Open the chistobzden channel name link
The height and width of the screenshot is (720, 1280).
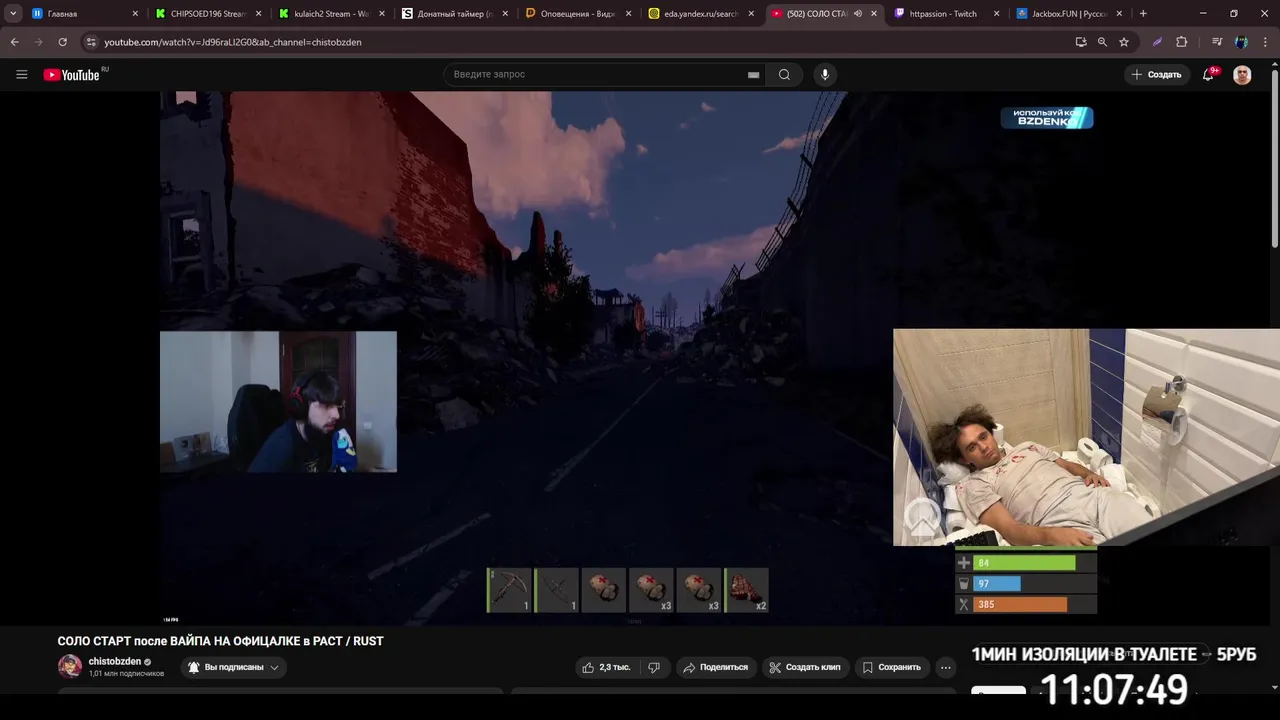coord(114,661)
